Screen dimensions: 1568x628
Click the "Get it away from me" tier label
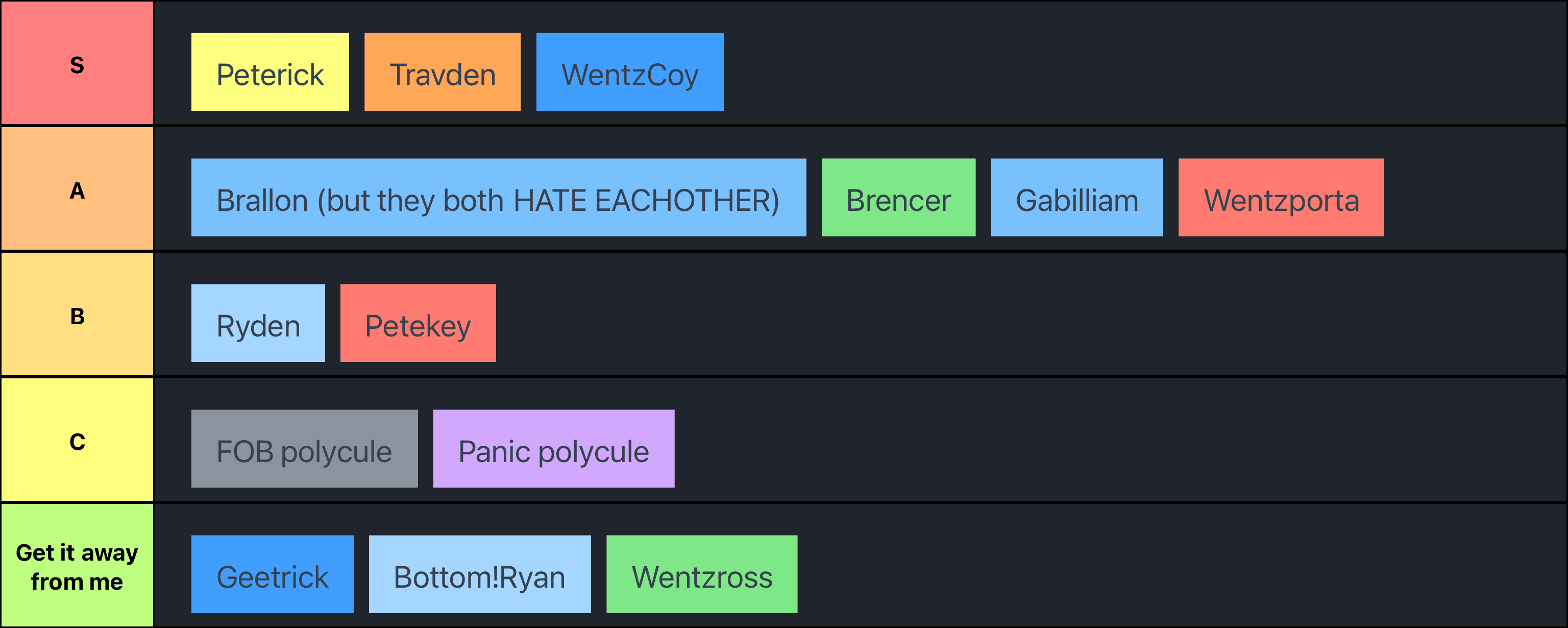click(77, 565)
